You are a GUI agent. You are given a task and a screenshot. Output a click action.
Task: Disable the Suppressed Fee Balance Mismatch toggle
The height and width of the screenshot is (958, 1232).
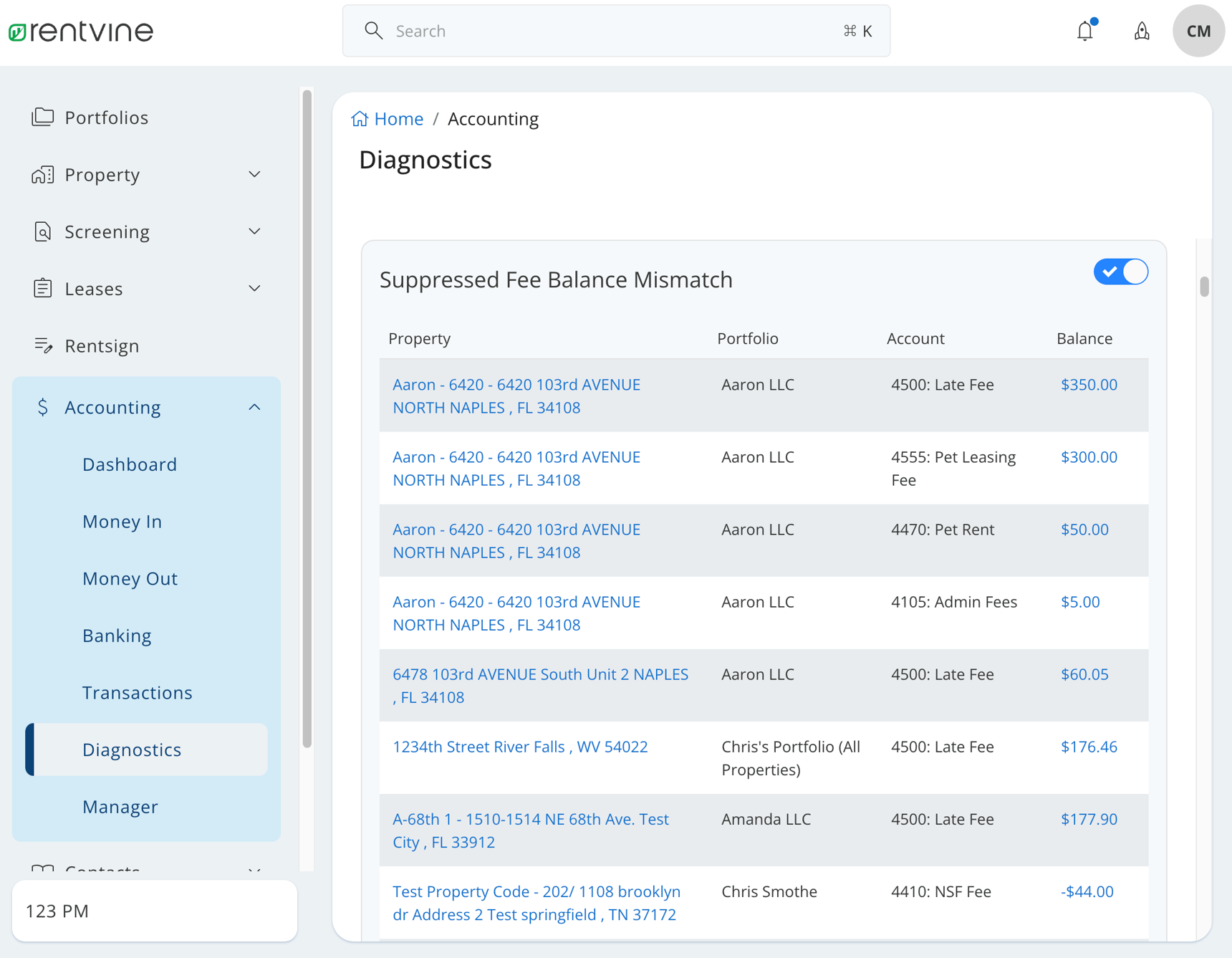pos(1120,272)
